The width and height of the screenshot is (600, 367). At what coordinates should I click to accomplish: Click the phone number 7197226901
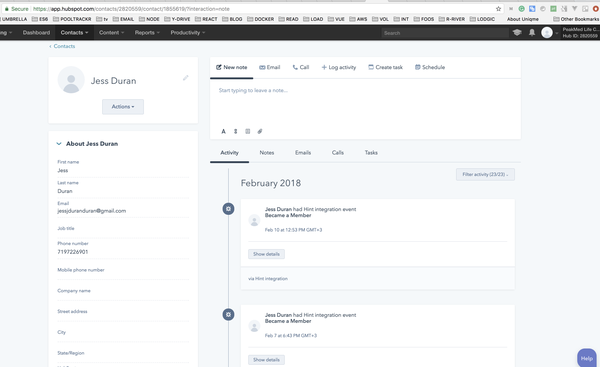pos(73,252)
